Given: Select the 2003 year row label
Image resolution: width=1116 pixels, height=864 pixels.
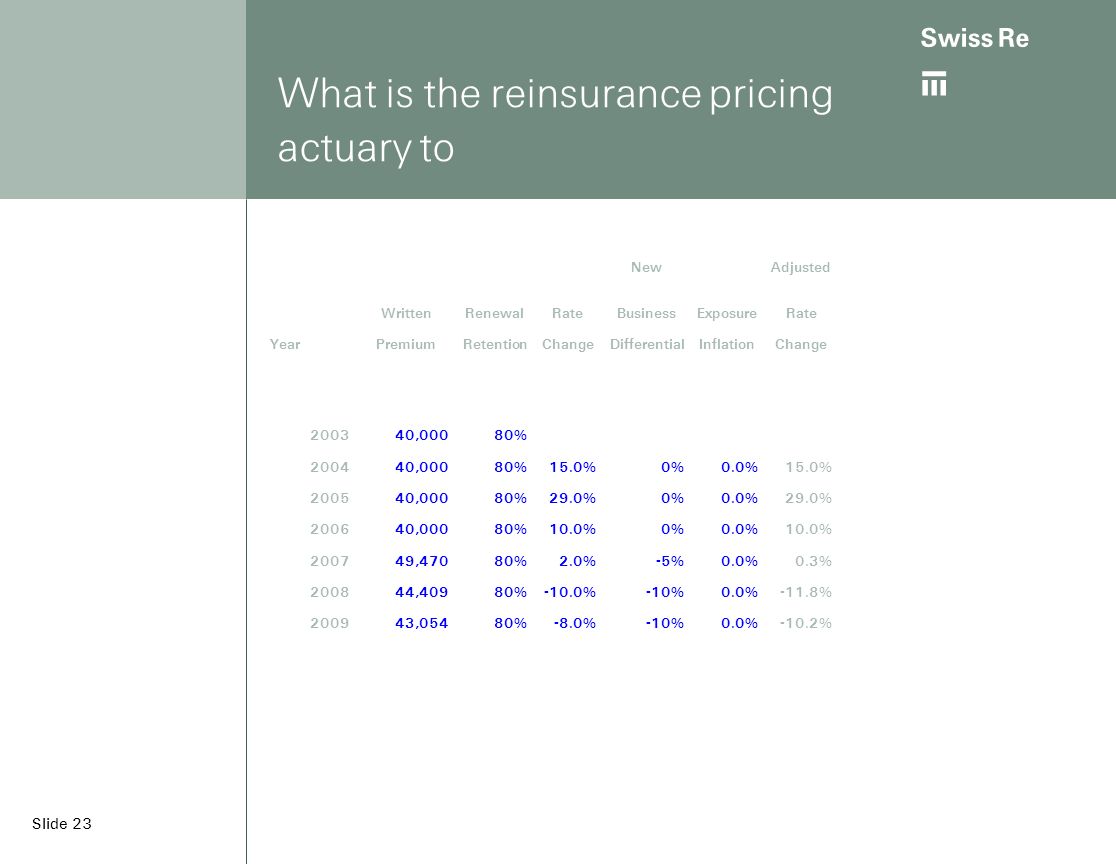Looking at the screenshot, I should click(330, 435).
